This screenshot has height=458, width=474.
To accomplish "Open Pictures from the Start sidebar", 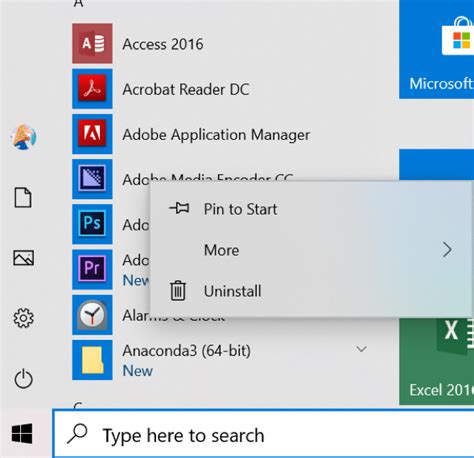I will pyautogui.click(x=23, y=258).
